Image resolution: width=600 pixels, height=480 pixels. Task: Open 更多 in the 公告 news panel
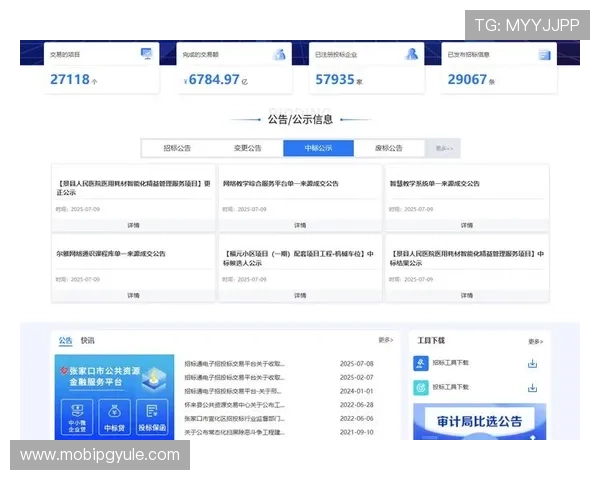(386, 340)
